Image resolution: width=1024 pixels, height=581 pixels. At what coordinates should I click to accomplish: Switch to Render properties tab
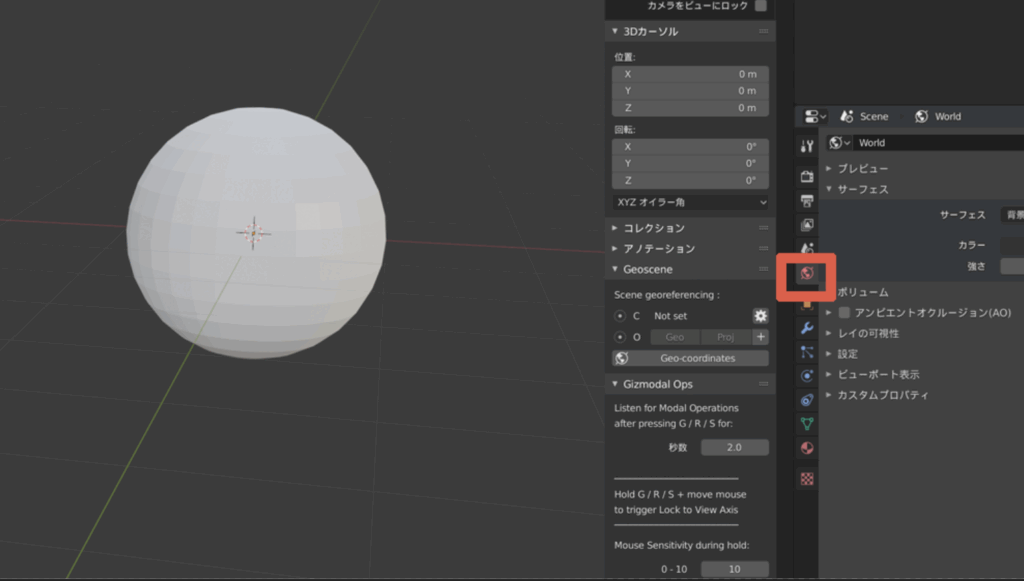point(807,176)
